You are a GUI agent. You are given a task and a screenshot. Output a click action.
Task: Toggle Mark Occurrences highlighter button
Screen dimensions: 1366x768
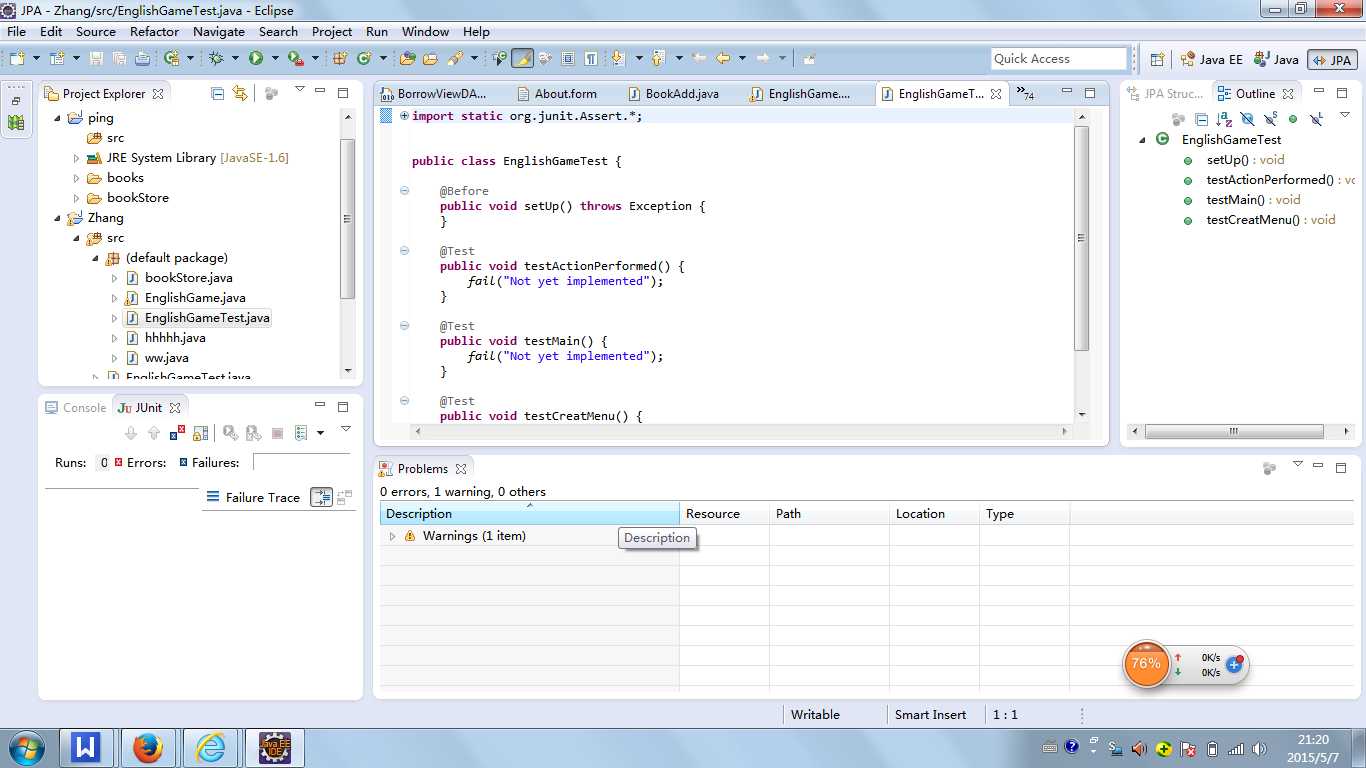coord(522,58)
